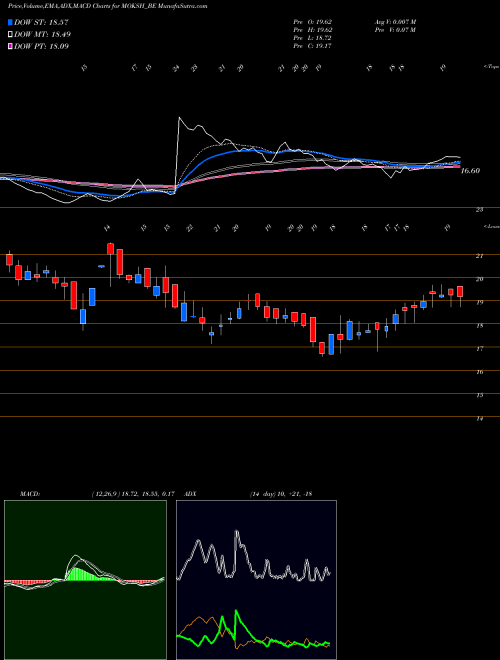The image size is (500, 660).
Task: Select the 'DOW ST: 18.57' legend text
Action: (41, 22)
